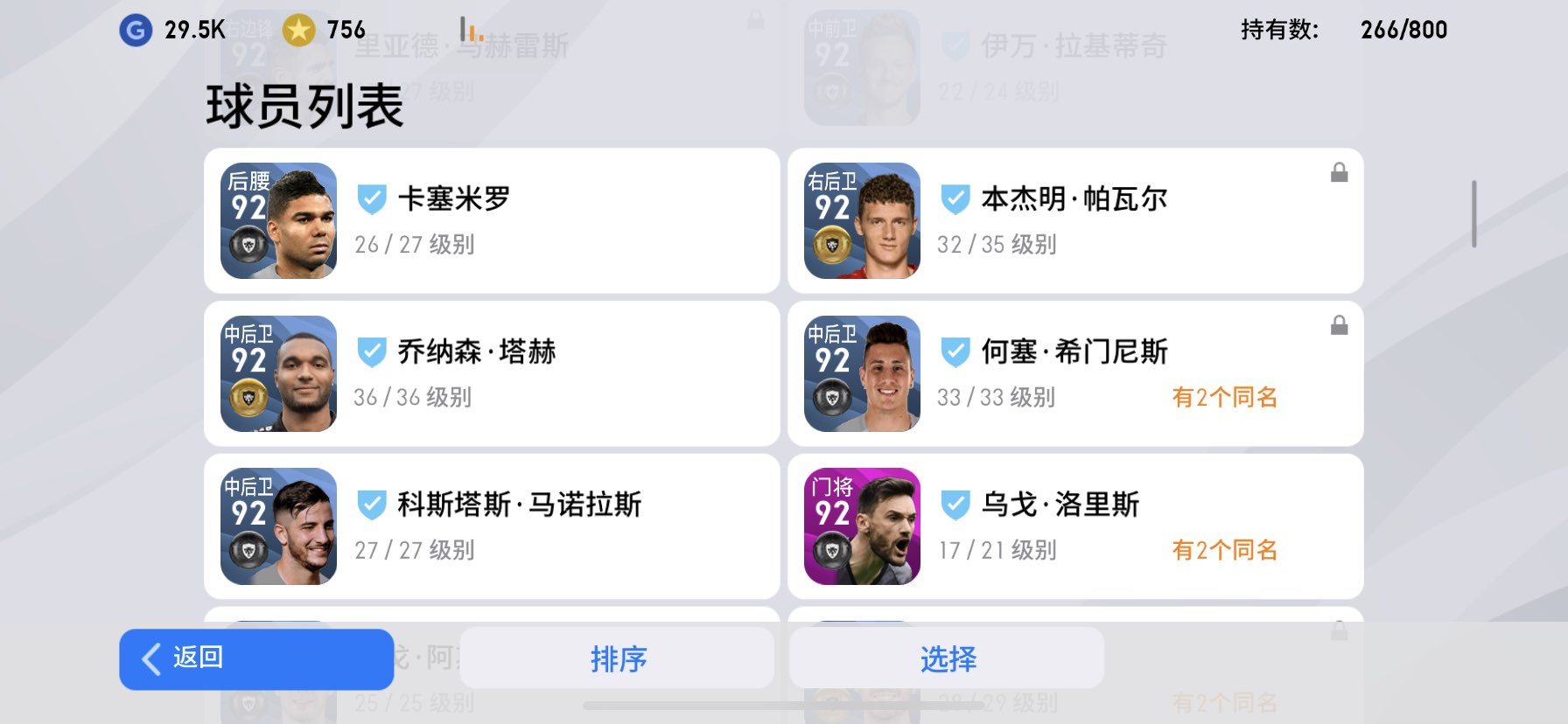This screenshot has width=1568, height=724.
Task: Go back with the 返回 button
Action: [x=256, y=659]
